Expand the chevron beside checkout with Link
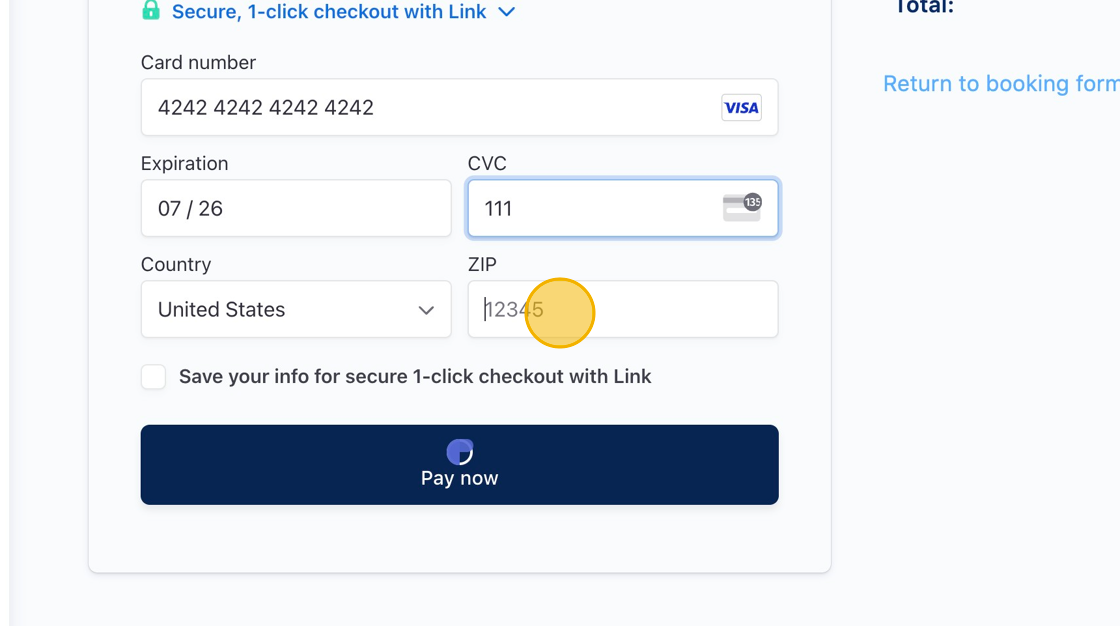 tap(506, 12)
